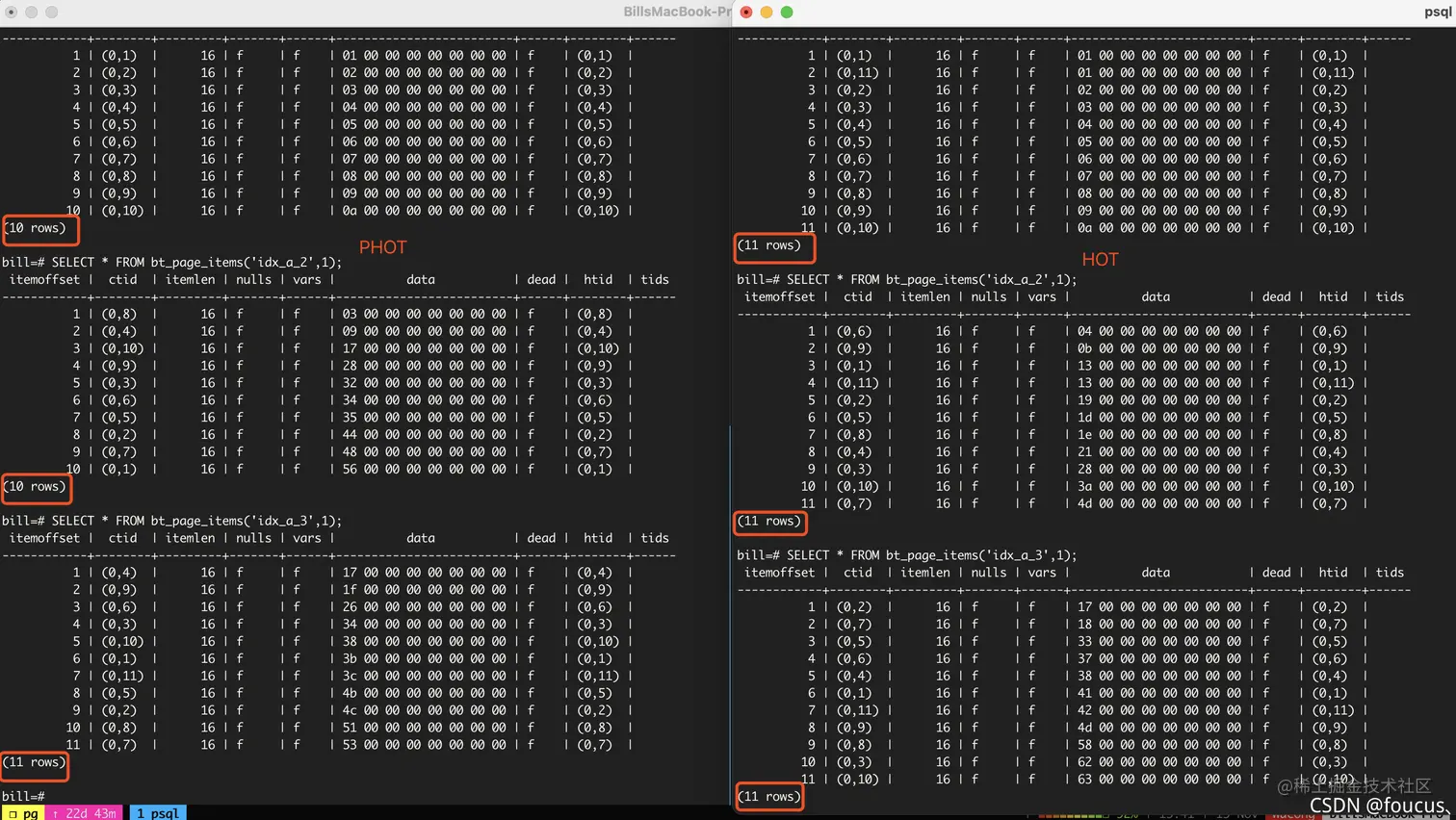Click data value '3b 00 00 00 00 00 00 00'
Image resolution: width=1456 pixels, height=820 pixels.
coord(424,658)
